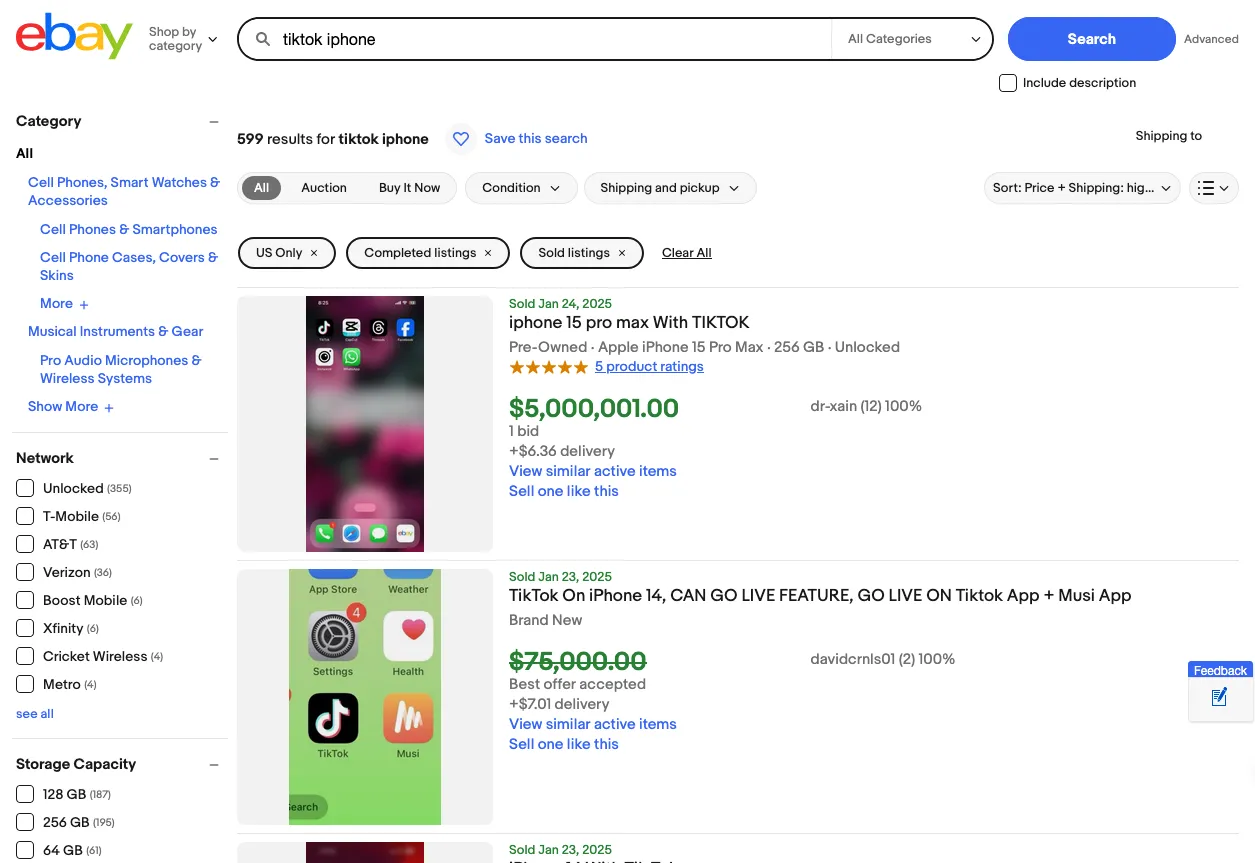
Task: Remove the US Only filter chip
Action: [314, 253]
